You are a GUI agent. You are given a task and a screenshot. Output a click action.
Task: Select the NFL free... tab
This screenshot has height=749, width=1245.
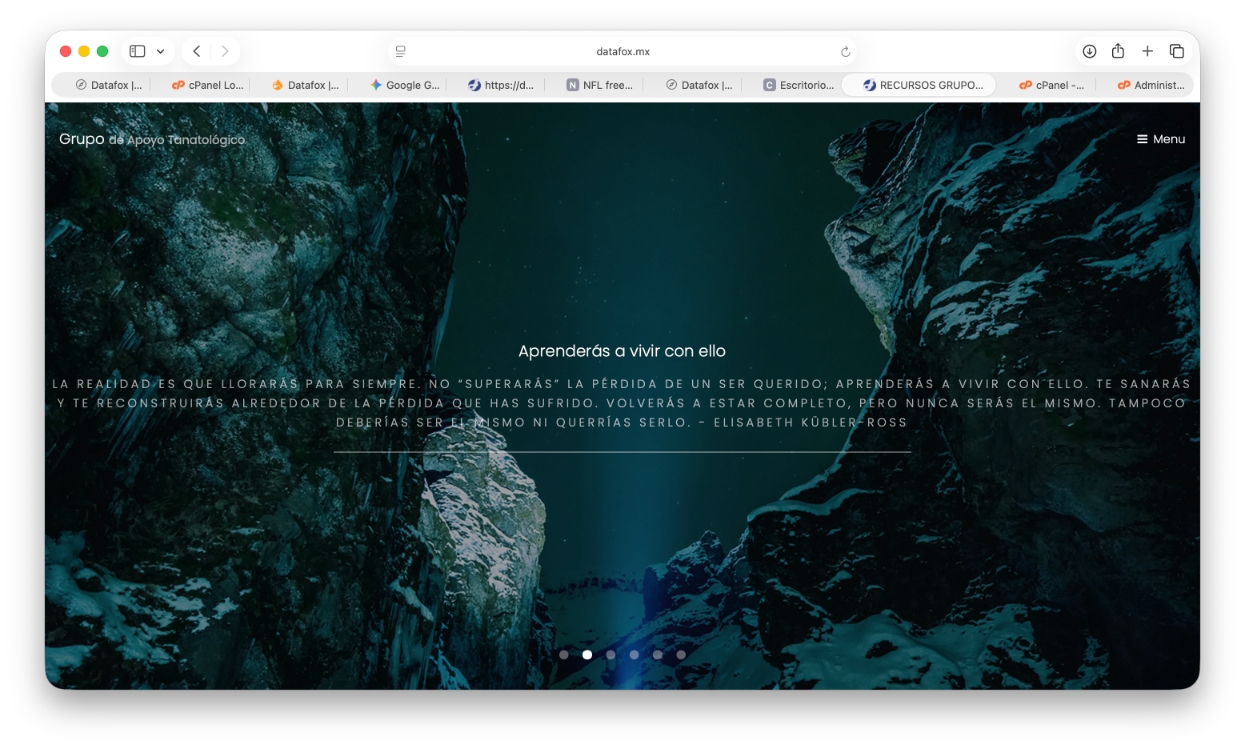pyautogui.click(x=600, y=85)
